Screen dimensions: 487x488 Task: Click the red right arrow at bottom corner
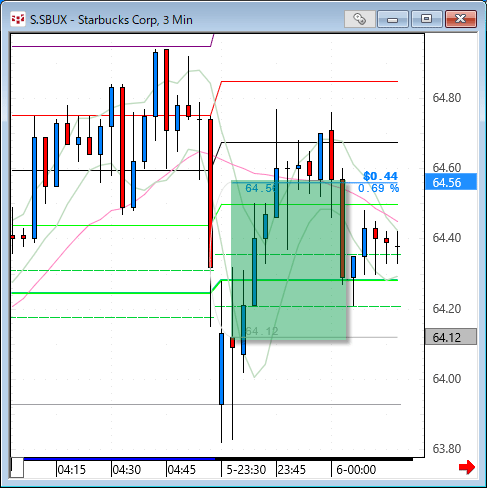coord(467,467)
